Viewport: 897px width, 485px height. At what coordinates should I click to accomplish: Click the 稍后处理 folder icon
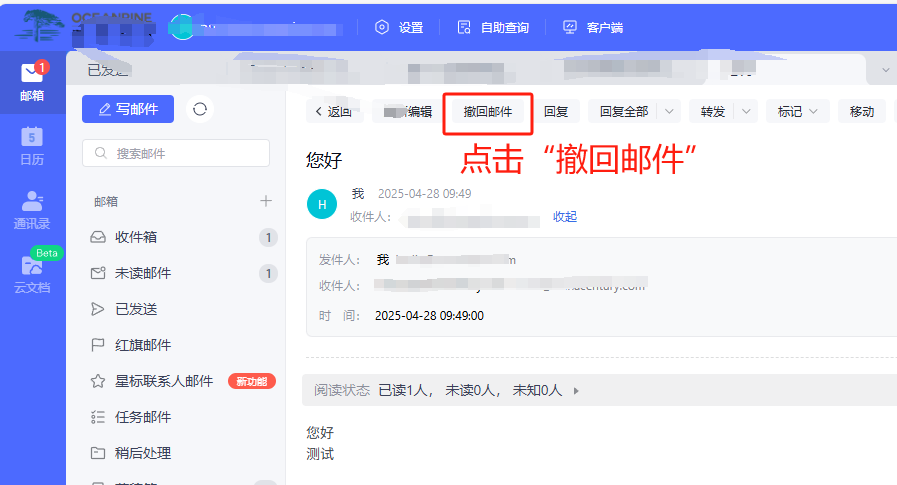pos(98,453)
